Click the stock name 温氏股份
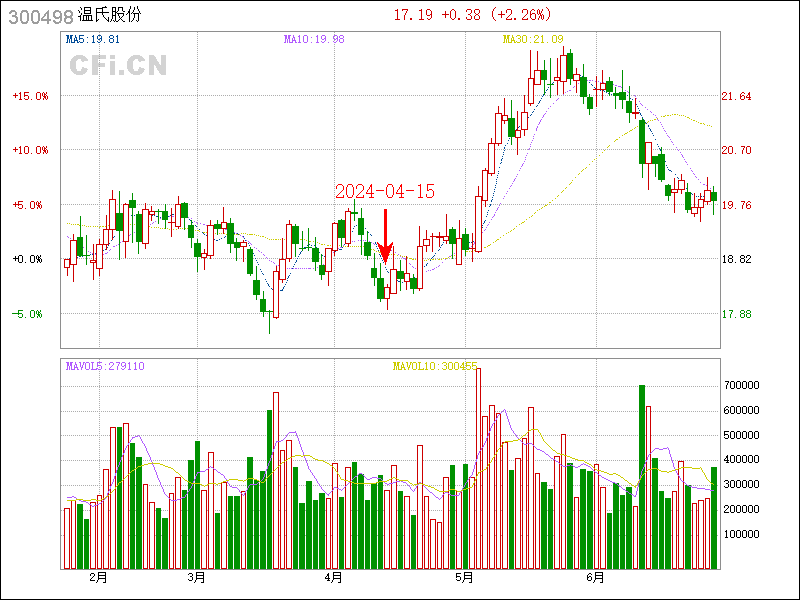The width and height of the screenshot is (800, 600). click(109, 15)
